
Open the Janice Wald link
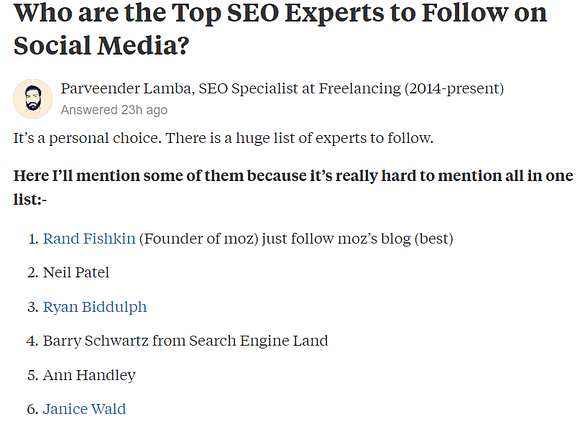click(x=84, y=409)
